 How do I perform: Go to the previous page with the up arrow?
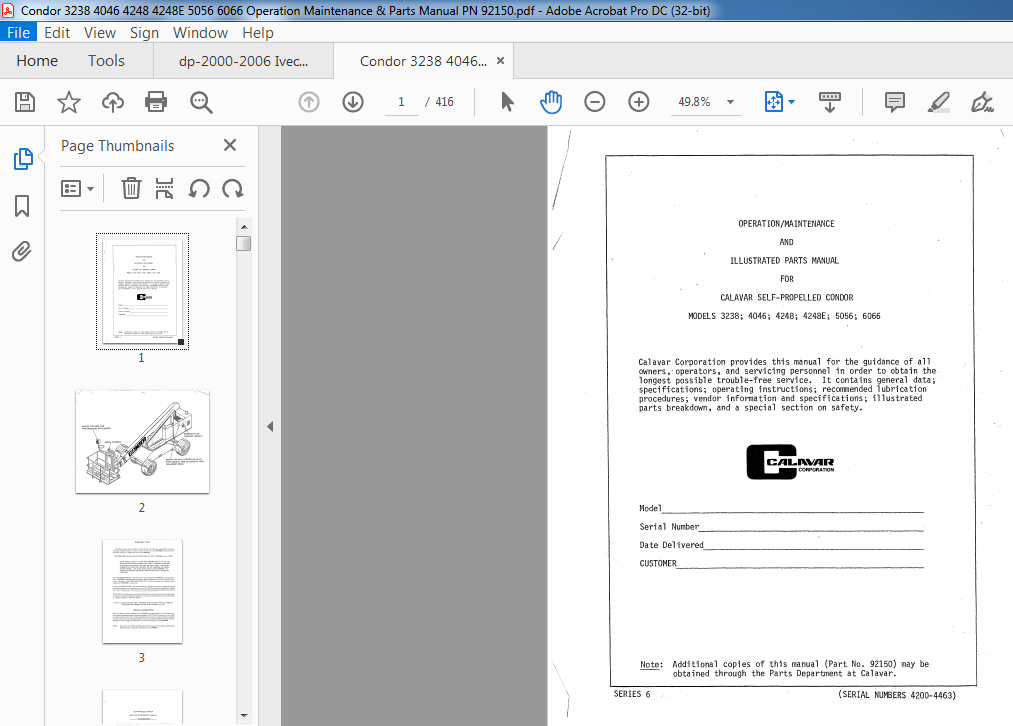tap(309, 102)
